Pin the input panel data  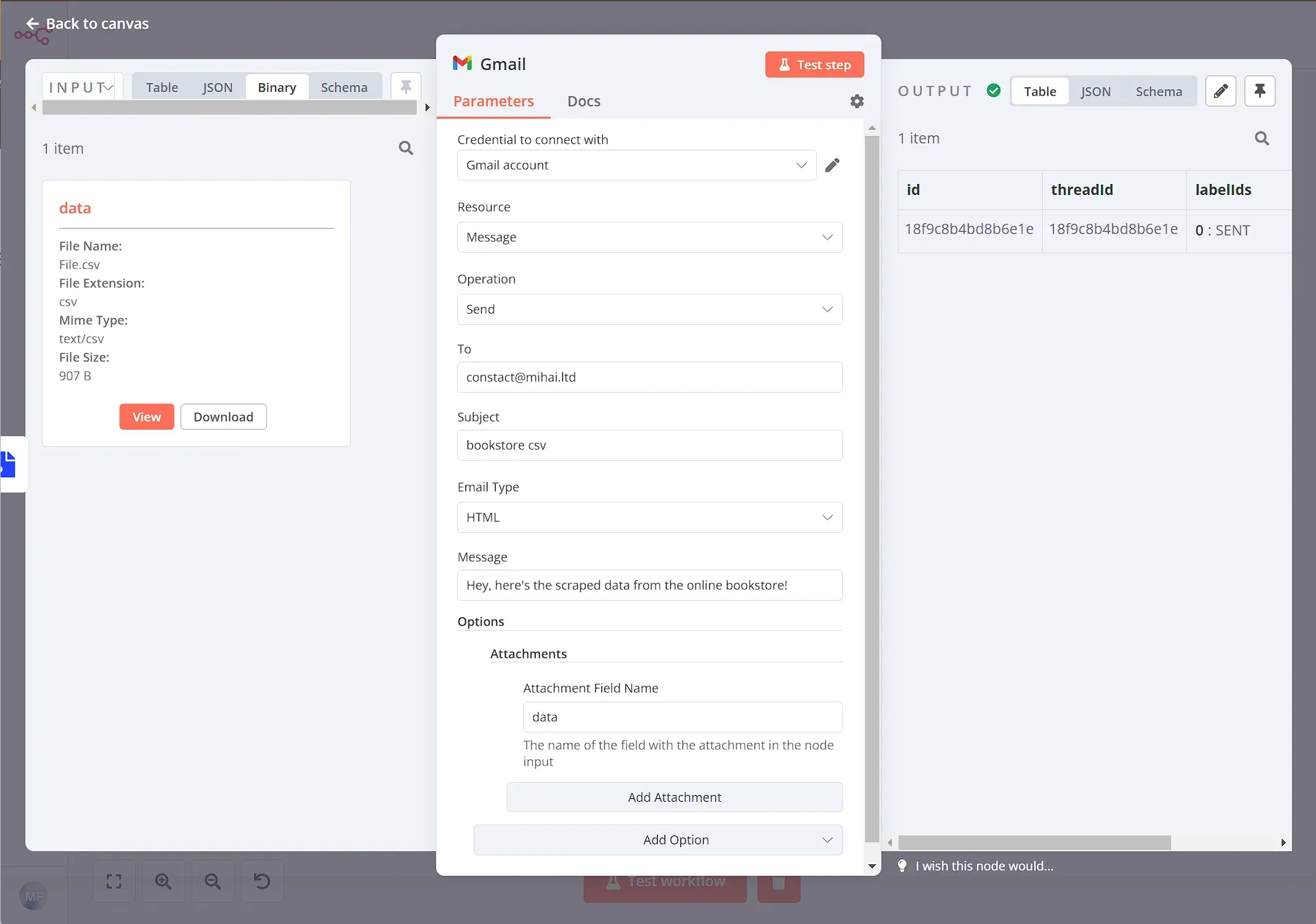tap(405, 86)
